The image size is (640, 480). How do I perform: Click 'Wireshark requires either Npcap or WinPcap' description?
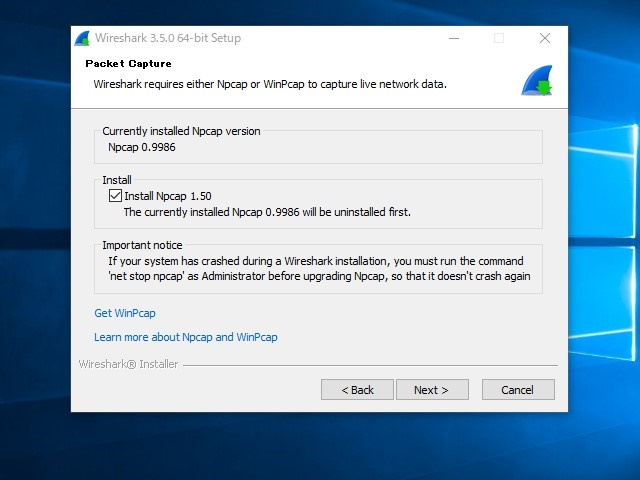(x=270, y=84)
